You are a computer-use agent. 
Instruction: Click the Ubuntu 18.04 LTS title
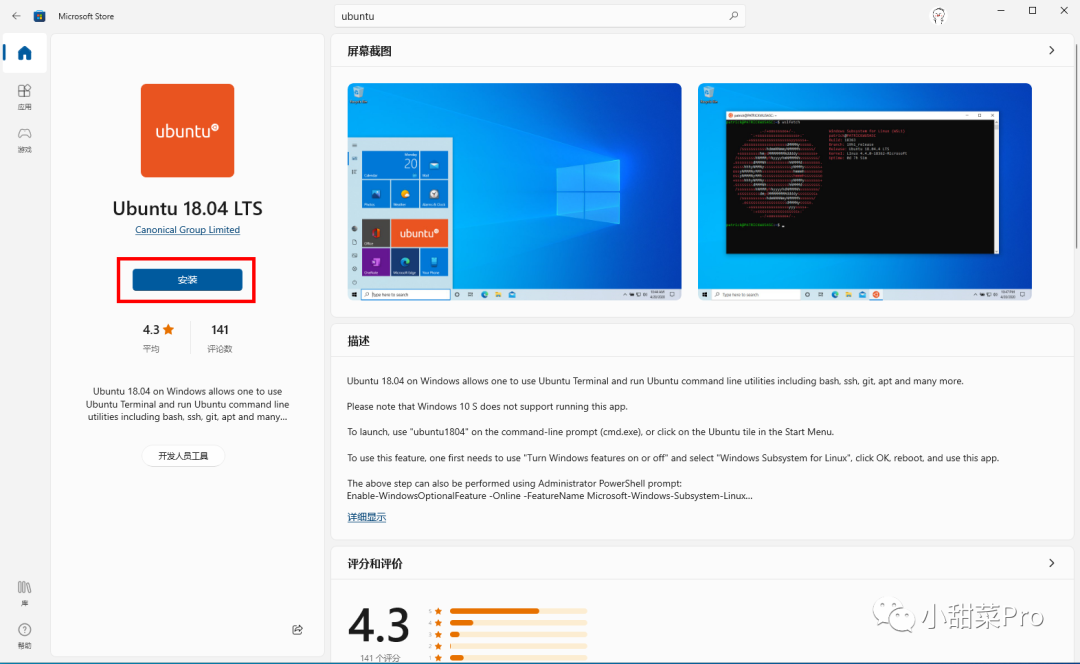187,208
